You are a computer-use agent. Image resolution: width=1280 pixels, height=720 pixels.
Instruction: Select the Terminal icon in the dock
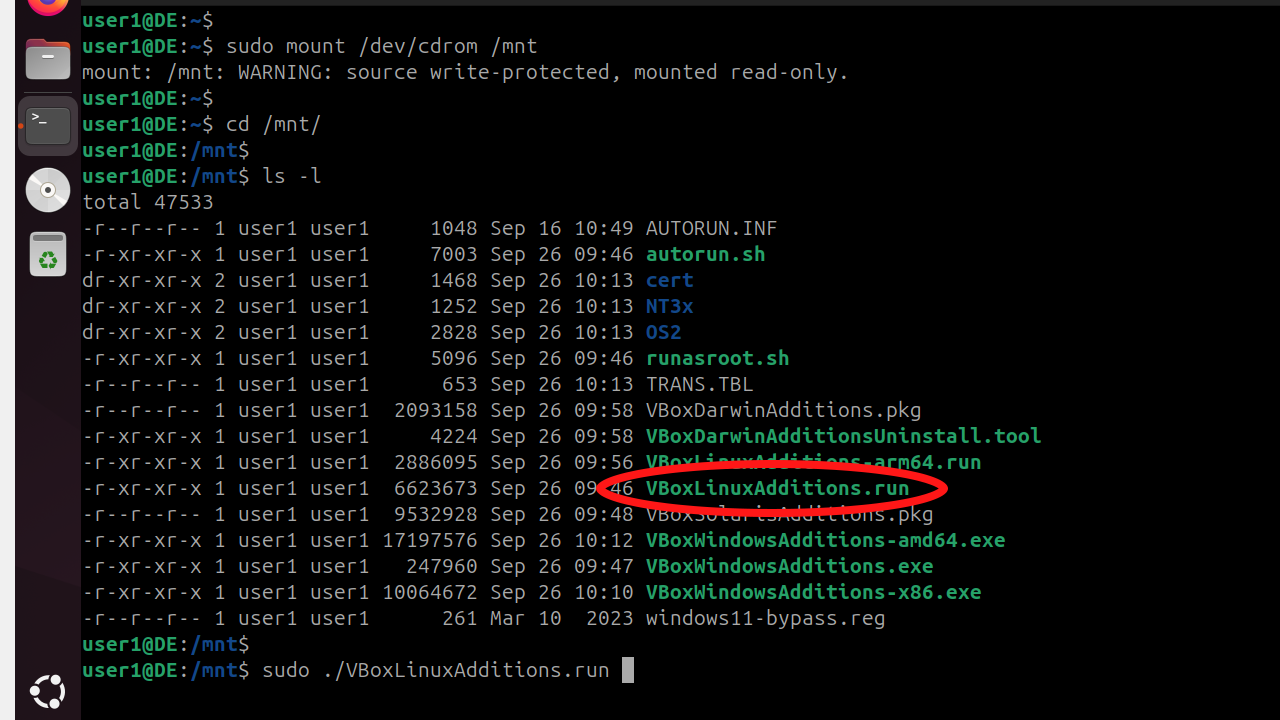[x=47, y=126]
